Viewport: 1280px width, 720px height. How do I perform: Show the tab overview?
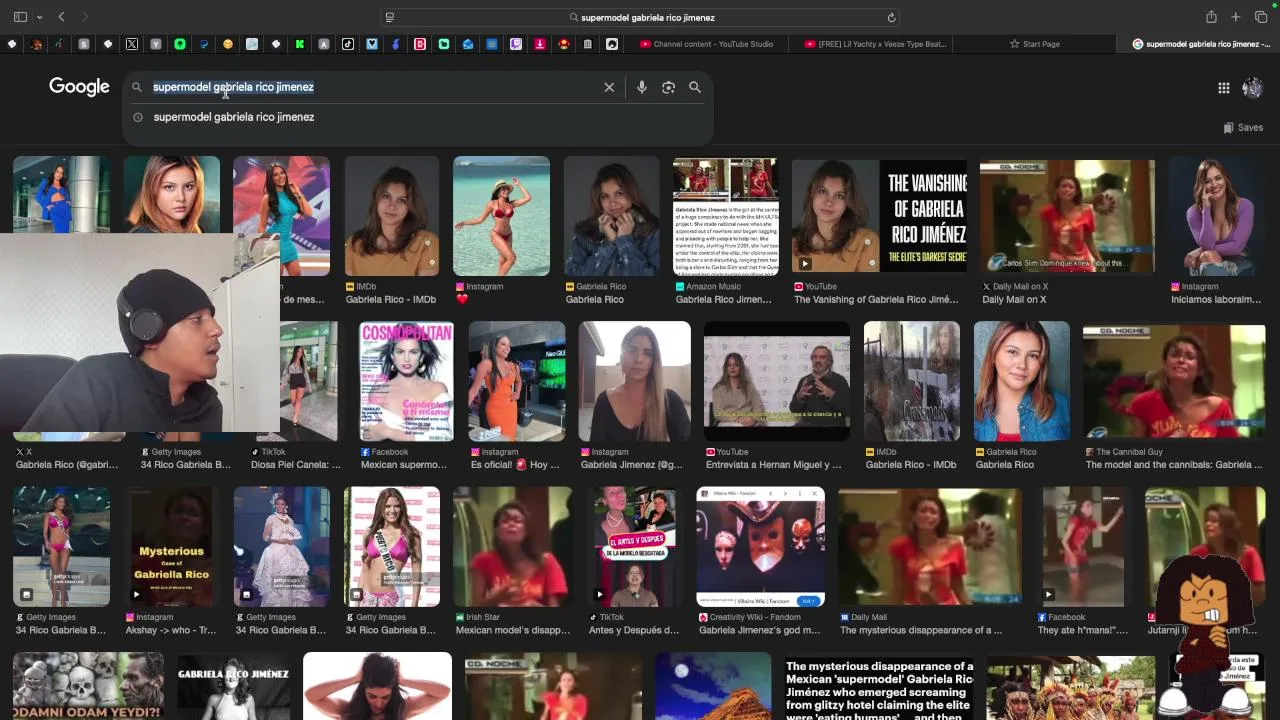point(1261,17)
